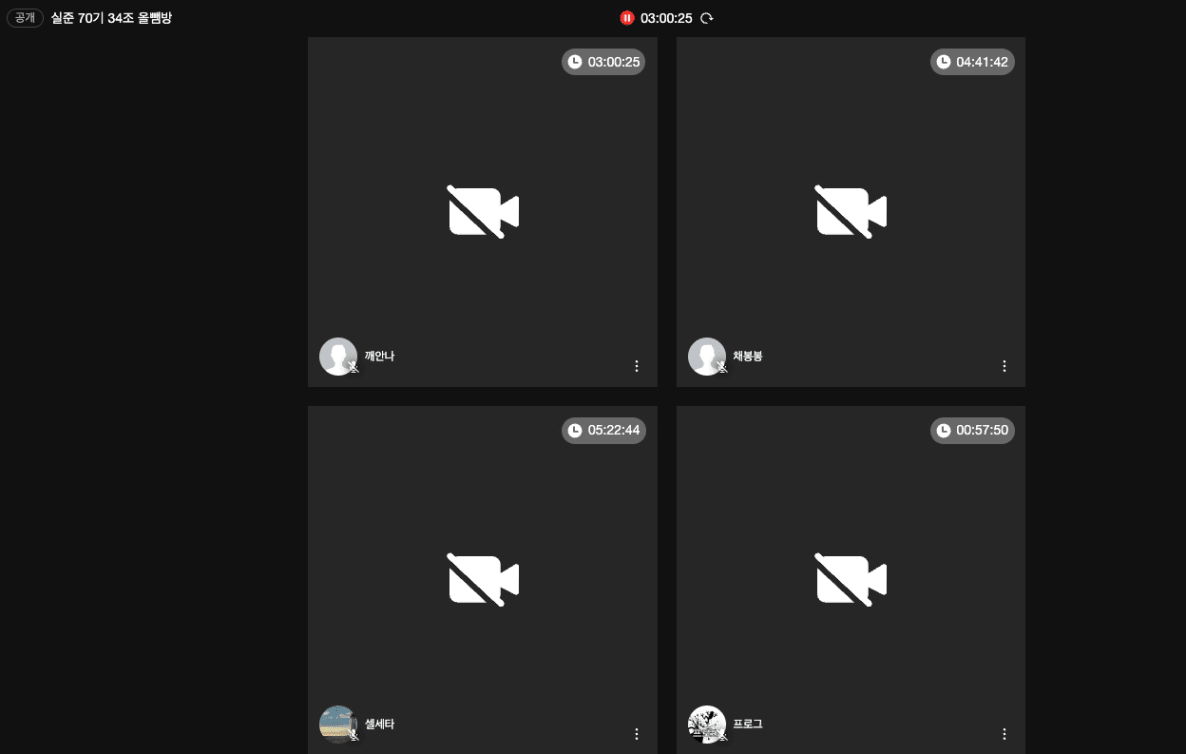Click camera-off icon in 깨안나 tile
The height and width of the screenshot is (754, 1186).
(x=483, y=212)
